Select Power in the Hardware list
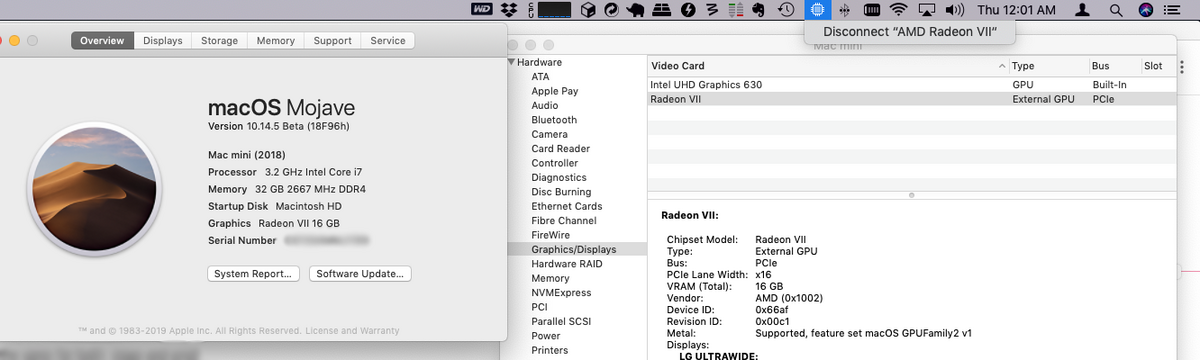 click(546, 336)
